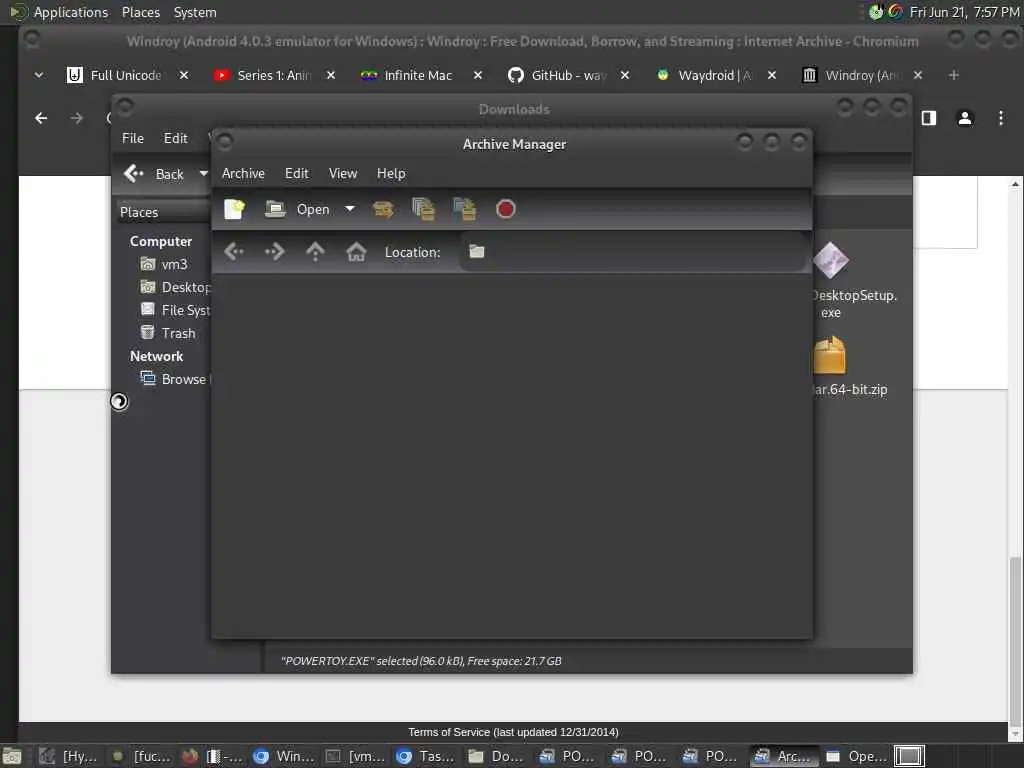1024x768 pixels.
Task: Open the tab search dropdown in Chromium
Action: [39, 75]
